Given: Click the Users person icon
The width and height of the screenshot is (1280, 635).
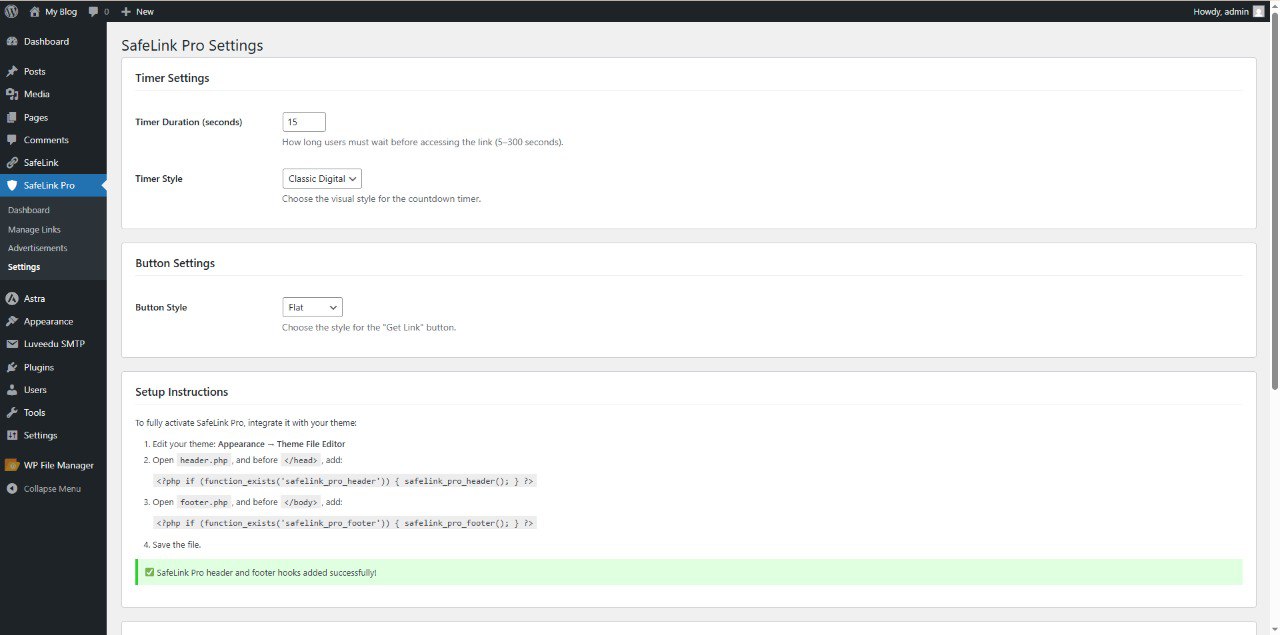Looking at the screenshot, I should coord(12,390).
